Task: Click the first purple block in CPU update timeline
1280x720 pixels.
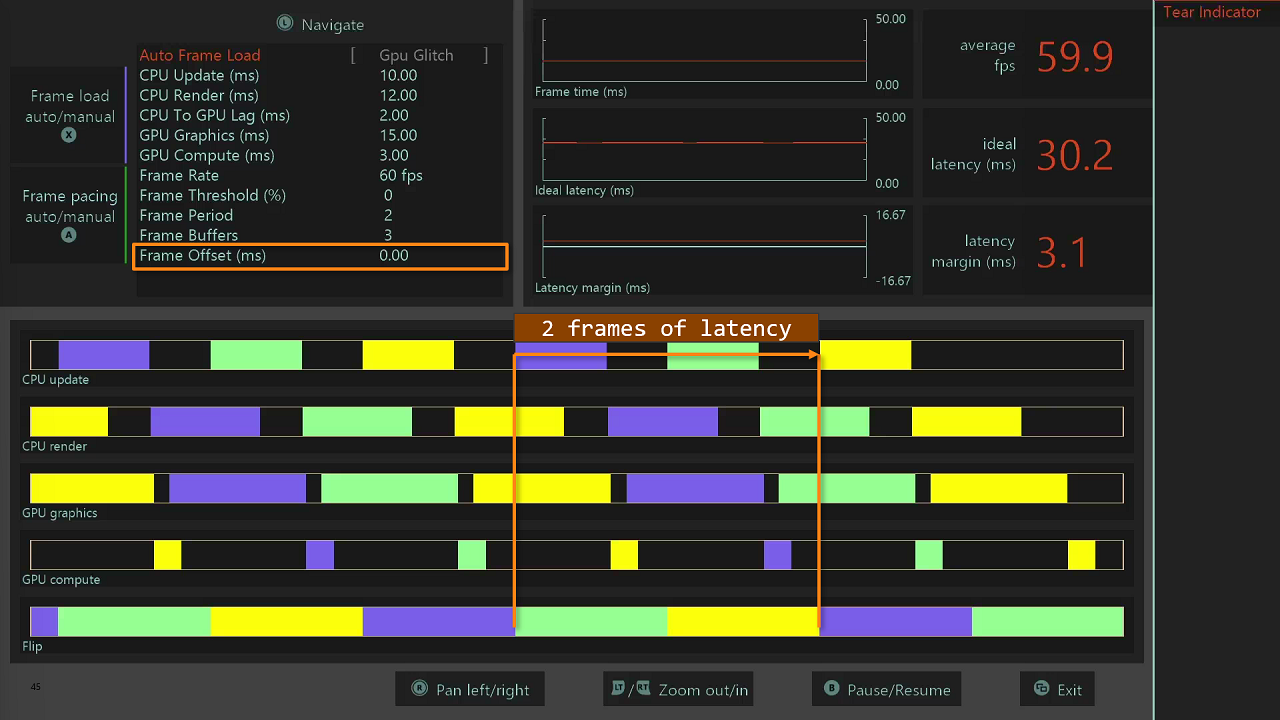Action: coord(104,355)
